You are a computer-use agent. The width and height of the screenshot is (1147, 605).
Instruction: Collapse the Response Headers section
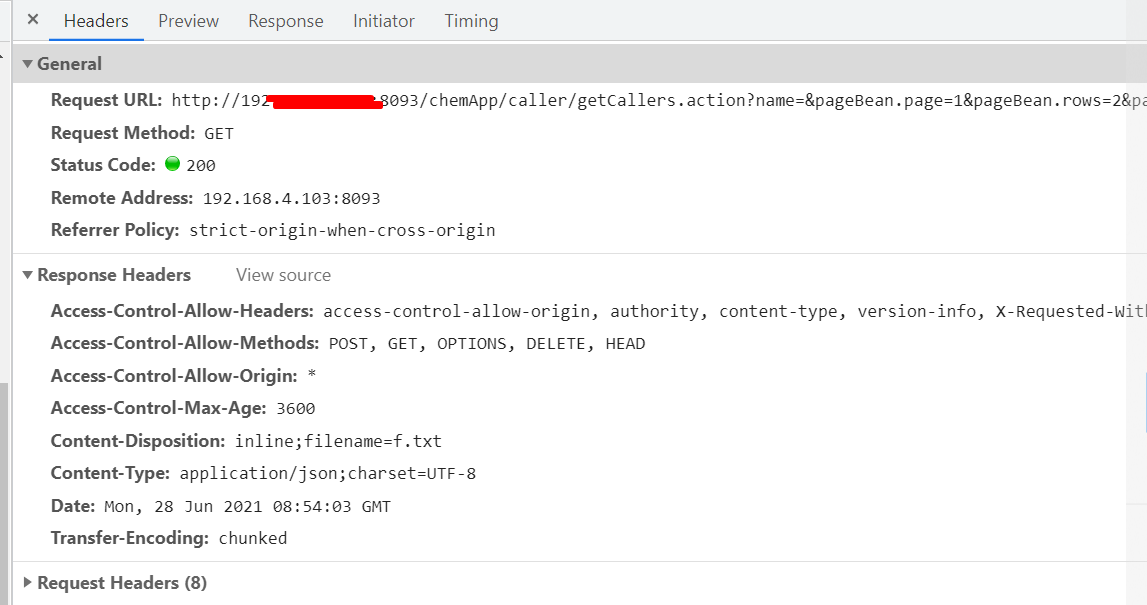click(x=28, y=275)
